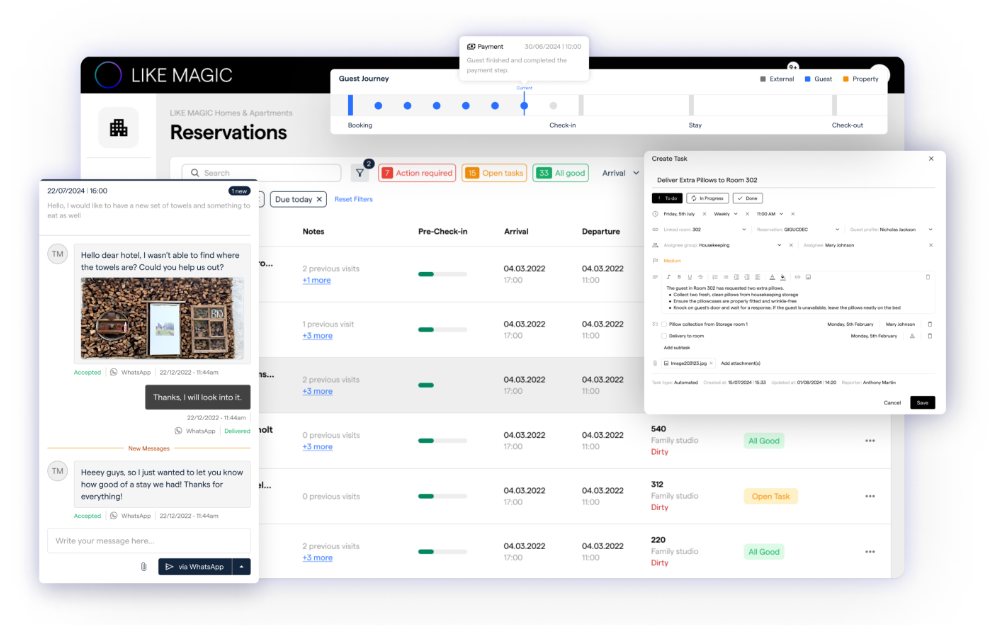Expand the Weekly recurrence dropdown

point(736,213)
